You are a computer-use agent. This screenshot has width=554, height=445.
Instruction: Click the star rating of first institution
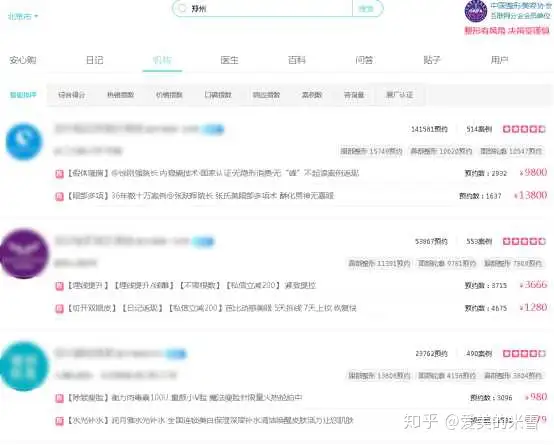pos(524,129)
